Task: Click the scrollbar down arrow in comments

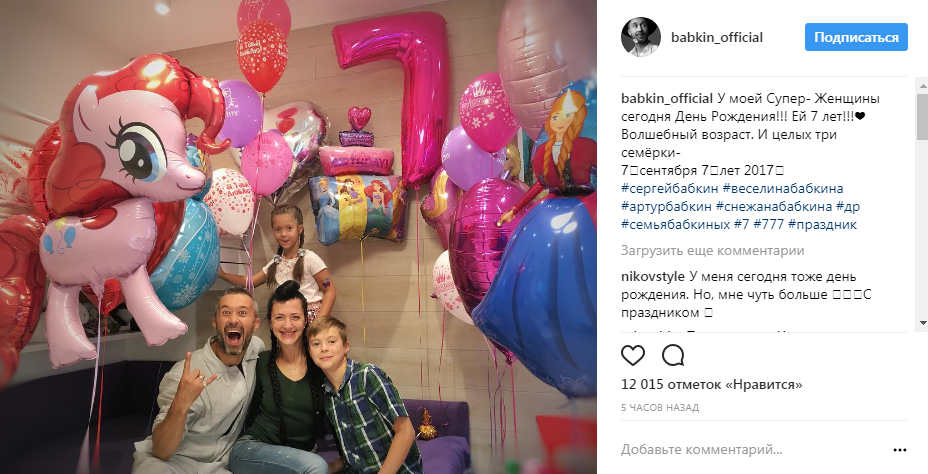Action: coord(923,323)
